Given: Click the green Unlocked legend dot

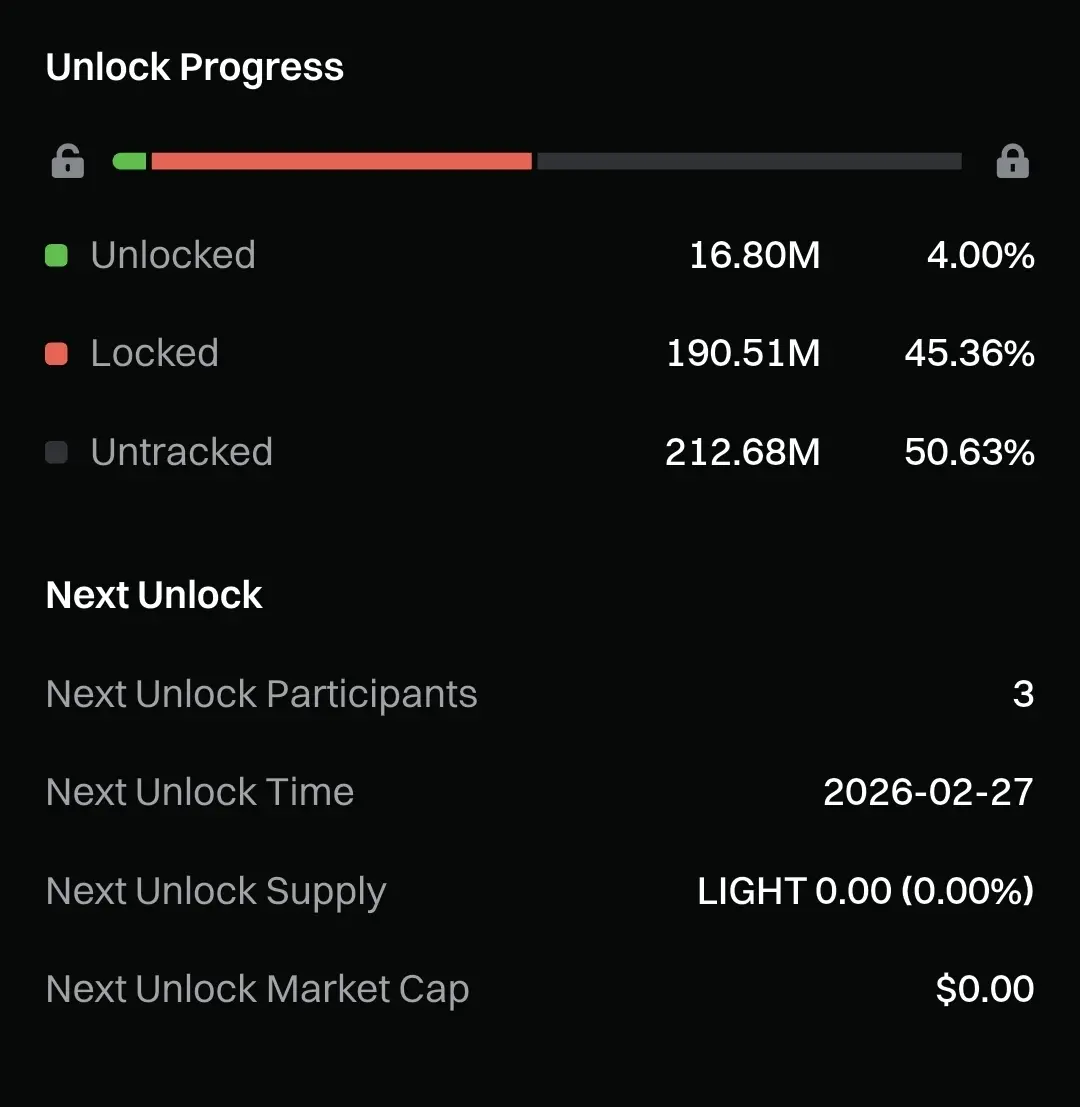Looking at the screenshot, I should 57,256.
